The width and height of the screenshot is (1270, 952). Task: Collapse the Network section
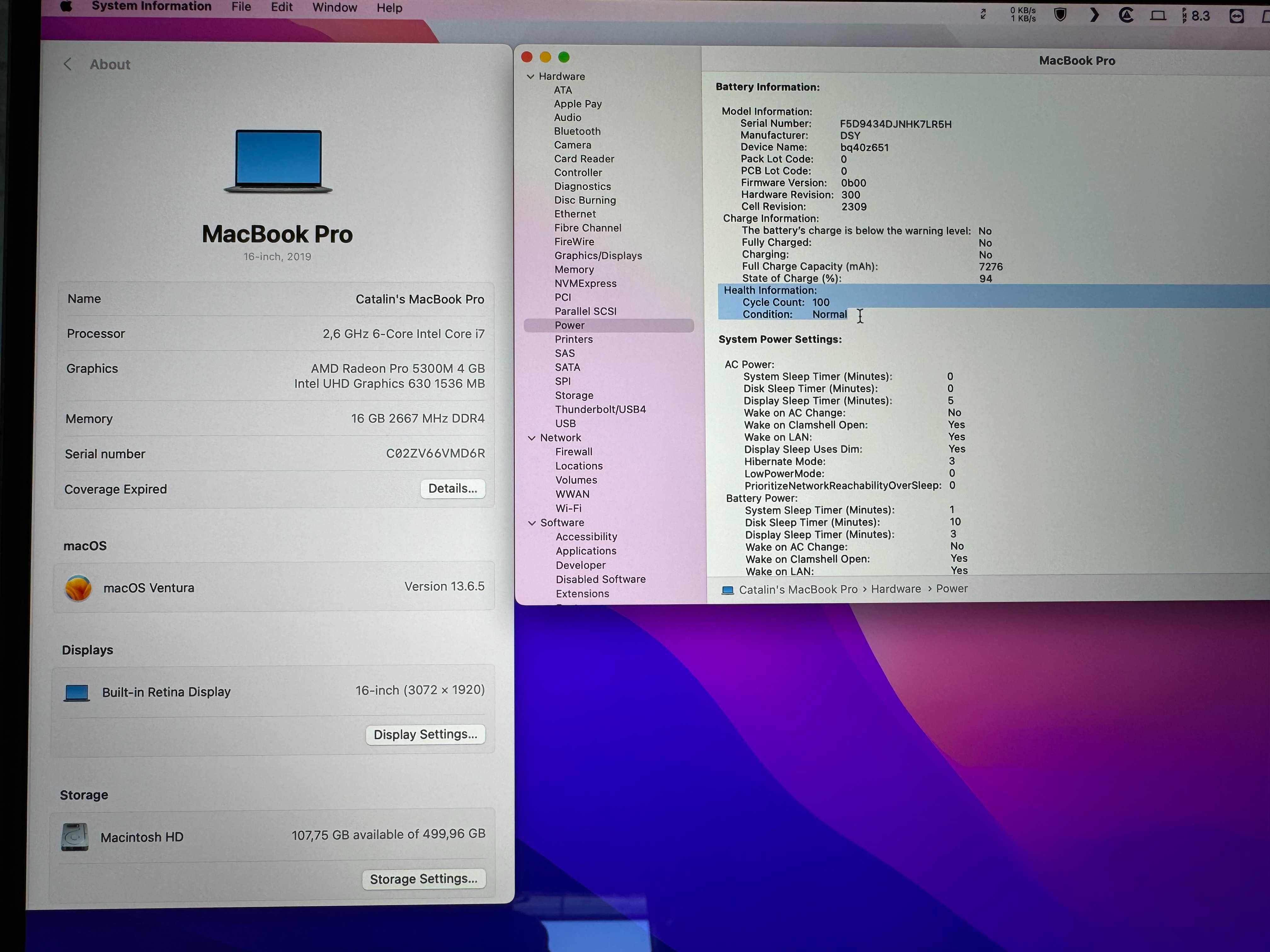click(532, 438)
